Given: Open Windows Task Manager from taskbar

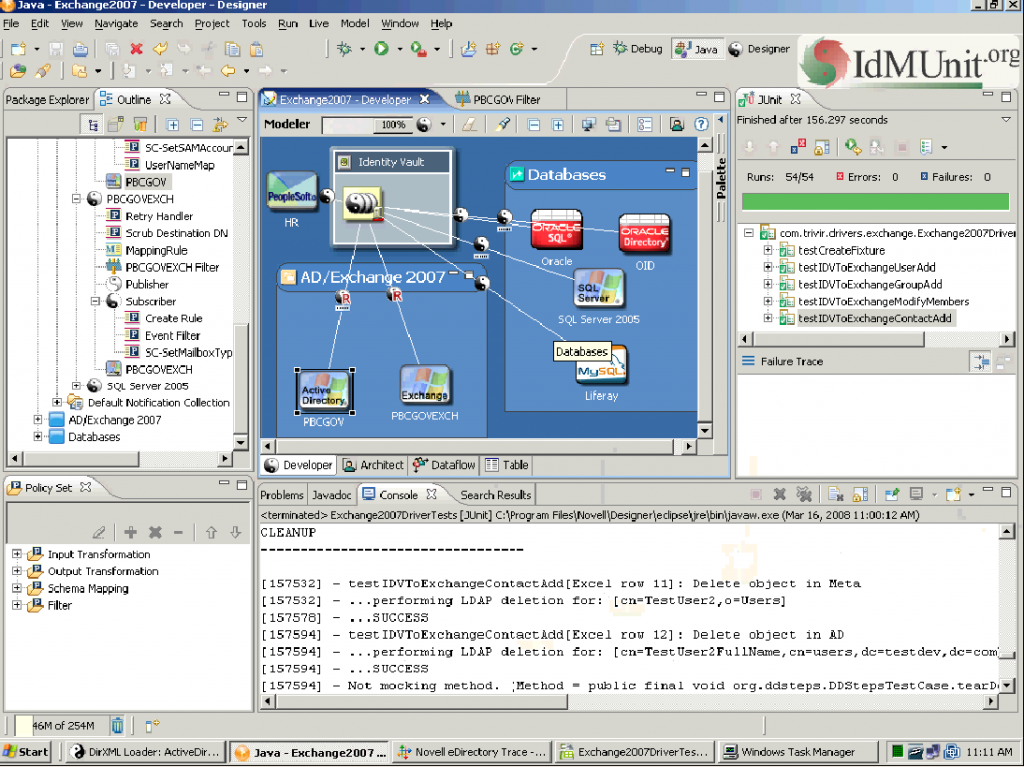Looking at the screenshot, I should [796, 752].
